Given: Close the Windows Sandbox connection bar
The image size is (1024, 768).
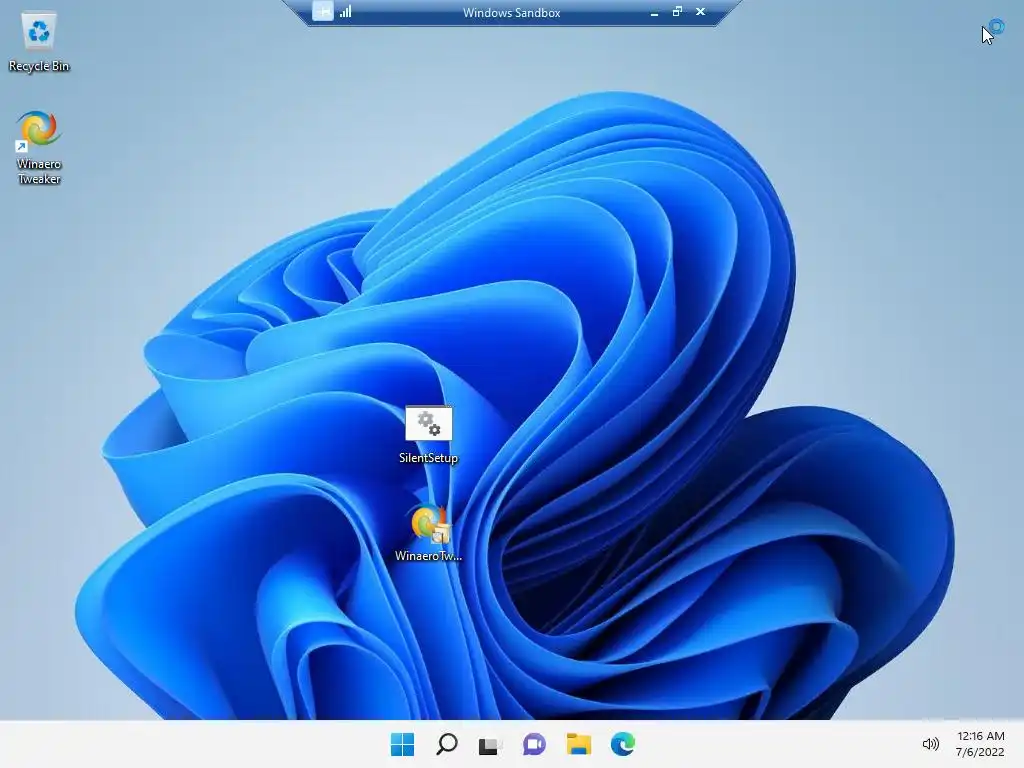Looking at the screenshot, I should tap(700, 11).
